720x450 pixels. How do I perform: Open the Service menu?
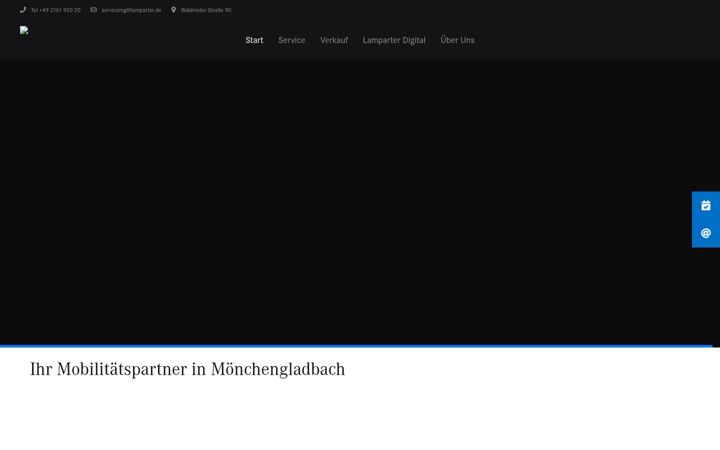292,40
